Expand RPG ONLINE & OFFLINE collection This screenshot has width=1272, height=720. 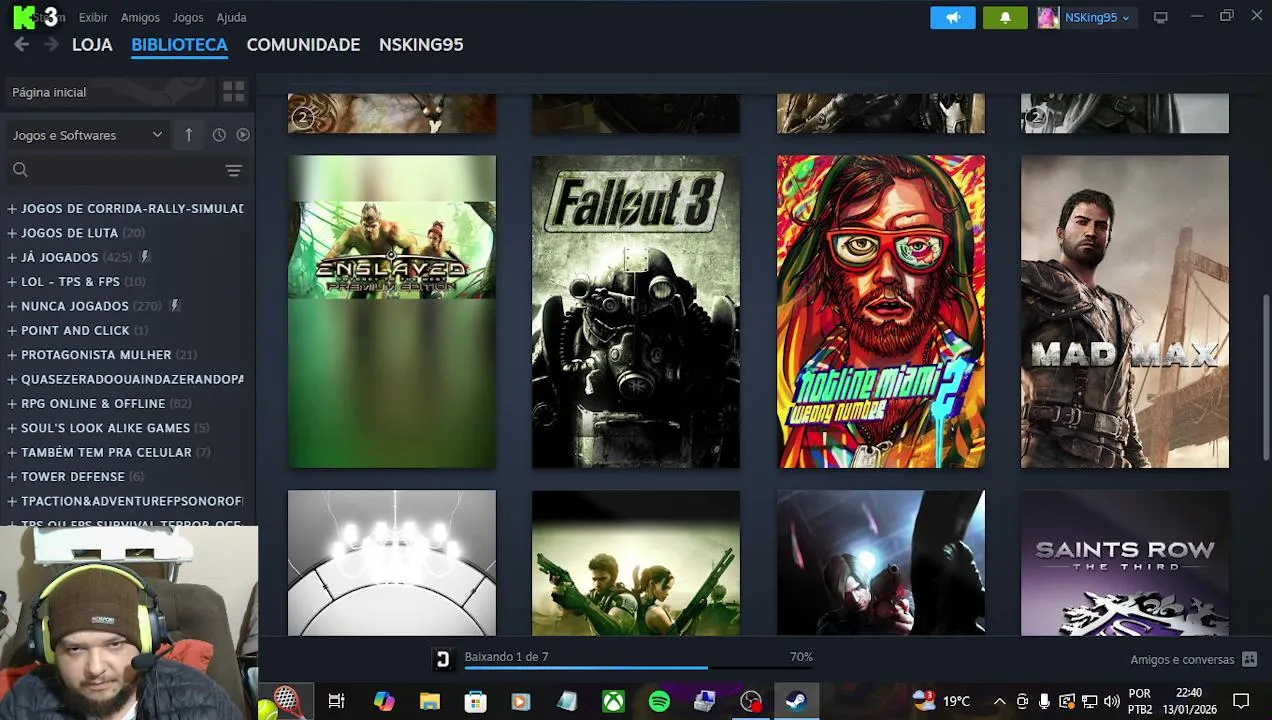12,404
